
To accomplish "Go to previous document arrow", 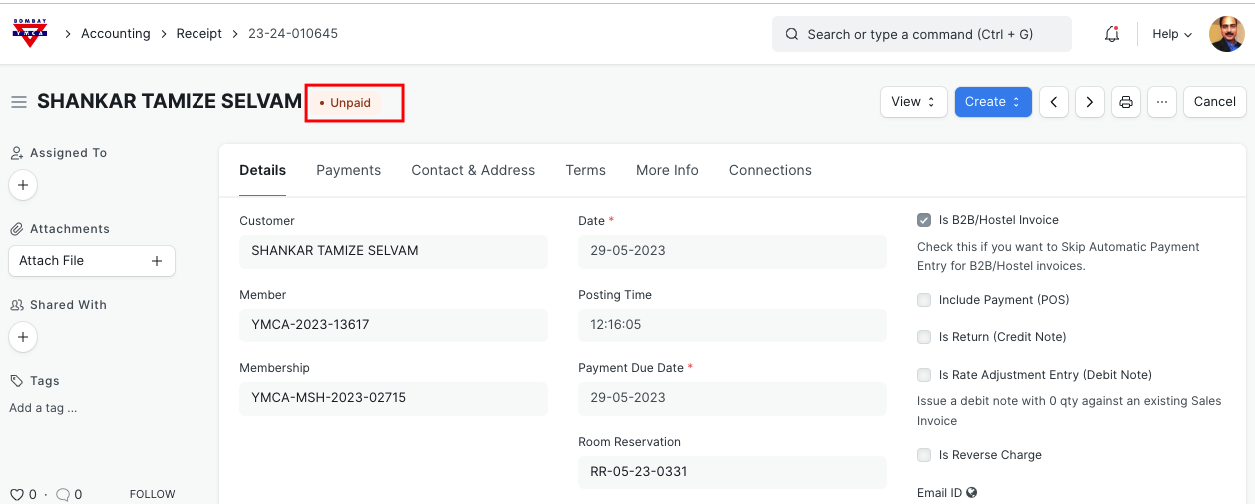I will click(x=1054, y=102).
